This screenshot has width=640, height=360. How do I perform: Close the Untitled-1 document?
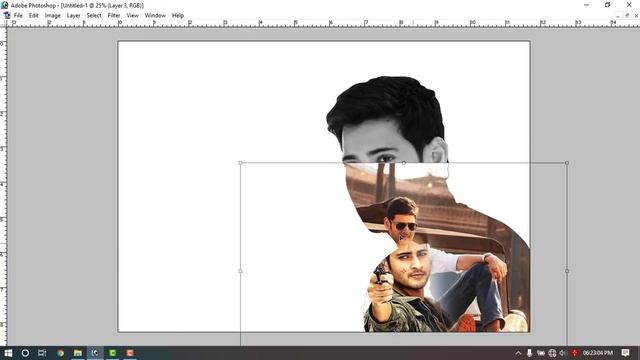tap(636, 16)
